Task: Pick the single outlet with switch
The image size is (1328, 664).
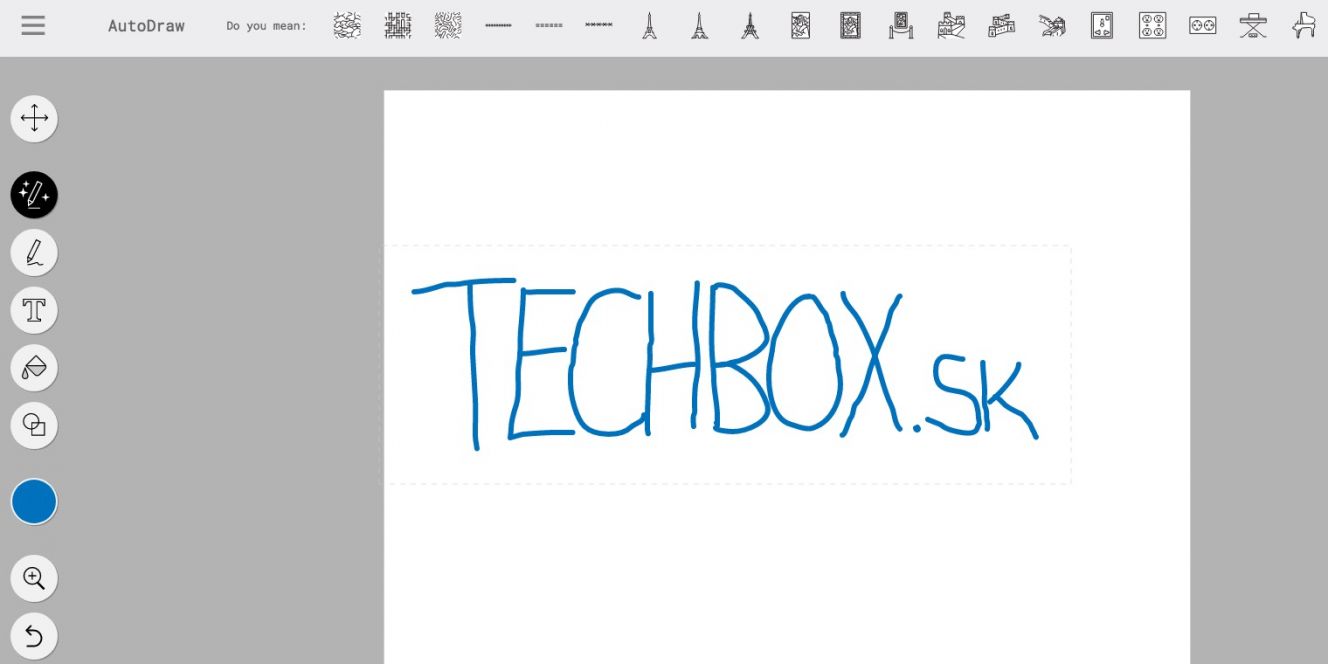Action: [x=1102, y=25]
